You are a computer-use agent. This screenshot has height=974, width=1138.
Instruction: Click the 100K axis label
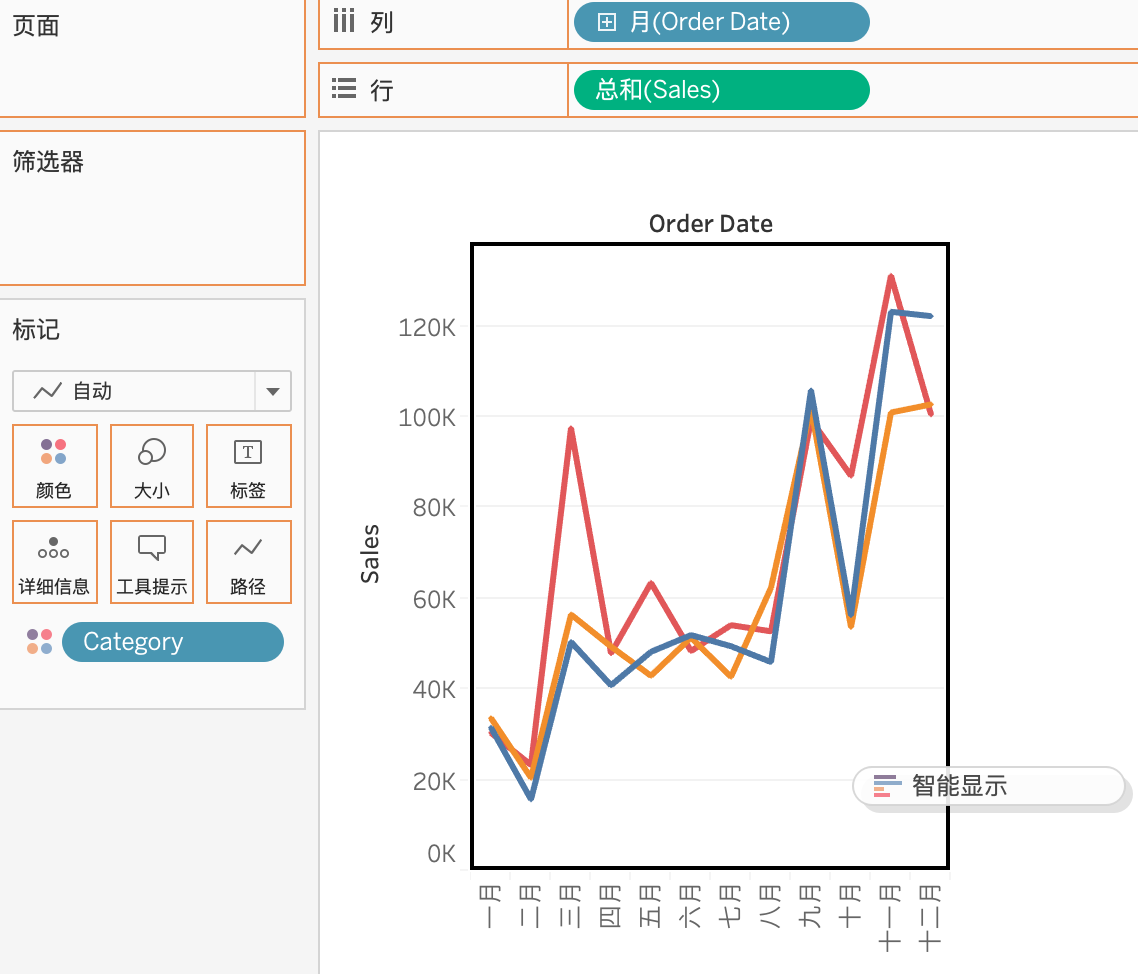[427, 418]
